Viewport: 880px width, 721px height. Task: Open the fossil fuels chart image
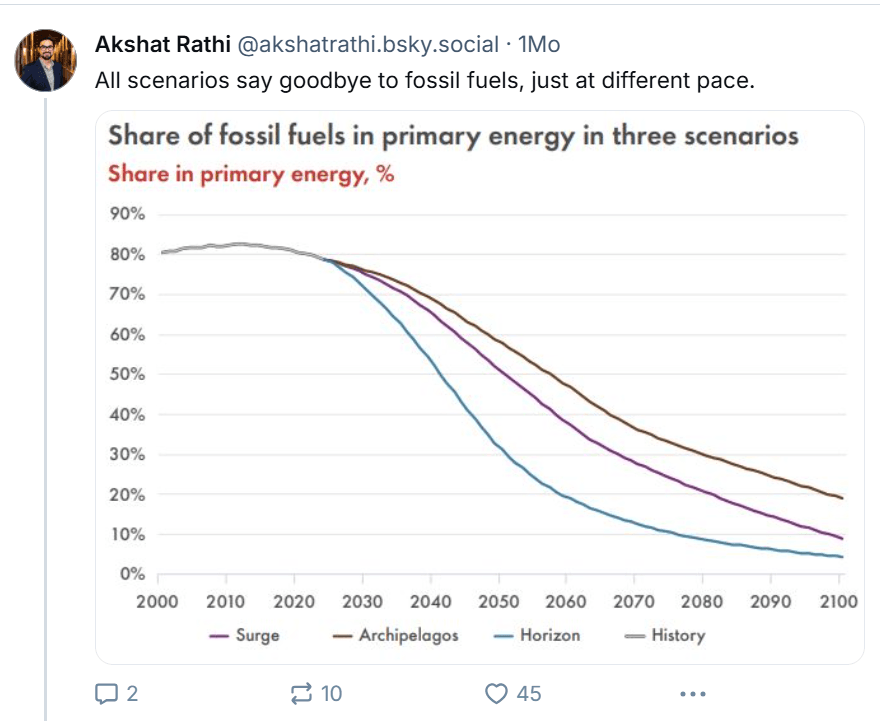(480, 420)
